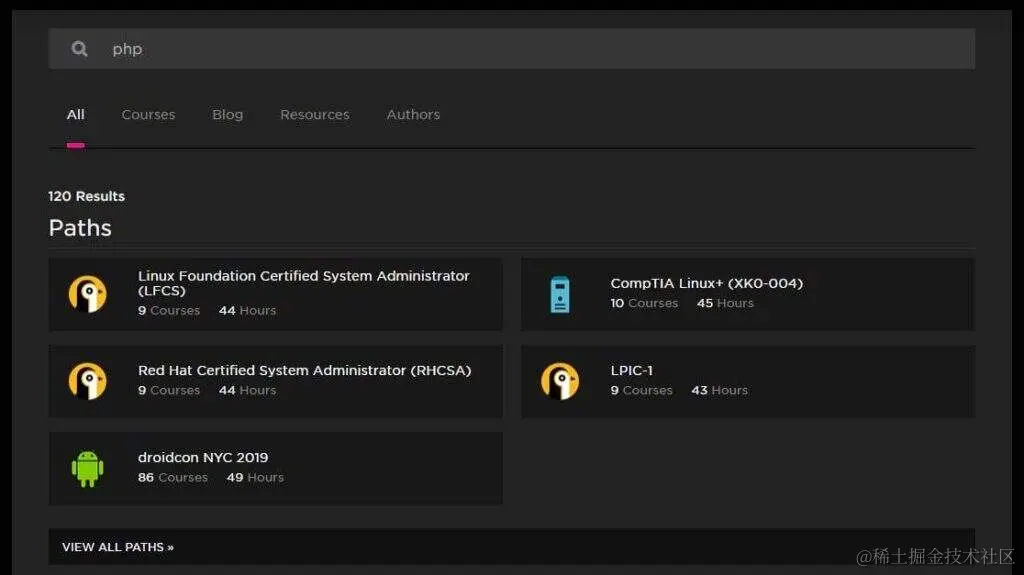
Task: Open Linux Foundation Certified System Administrator path
Action: [304, 283]
